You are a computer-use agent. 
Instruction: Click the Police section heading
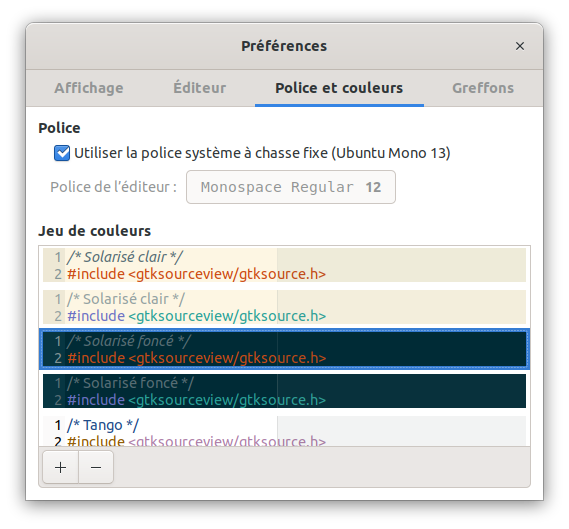(x=60, y=128)
